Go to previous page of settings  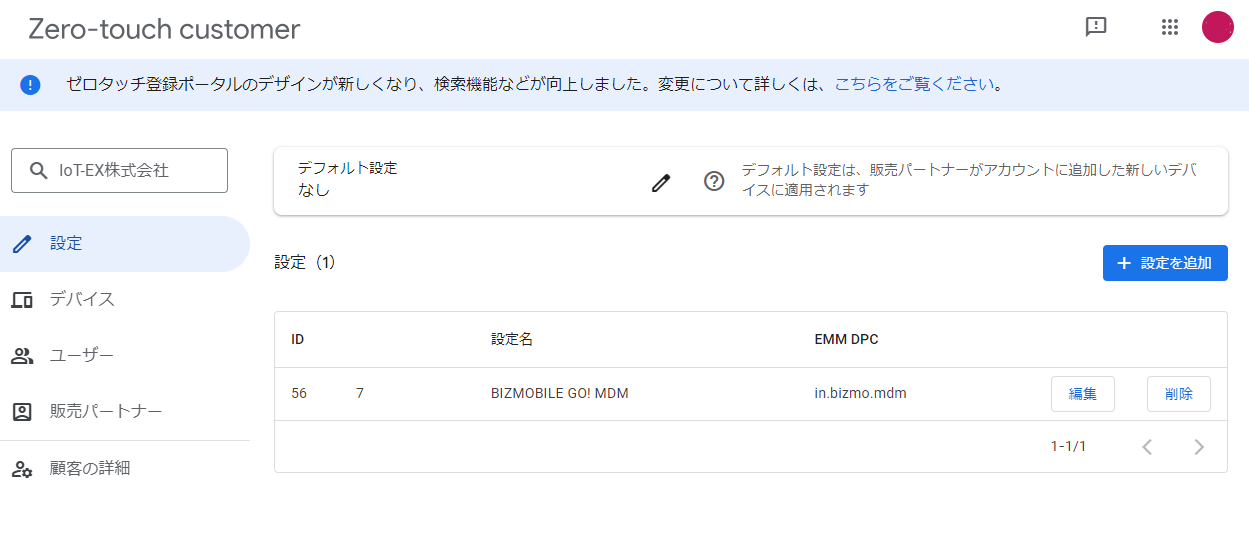(x=1147, y=447)
